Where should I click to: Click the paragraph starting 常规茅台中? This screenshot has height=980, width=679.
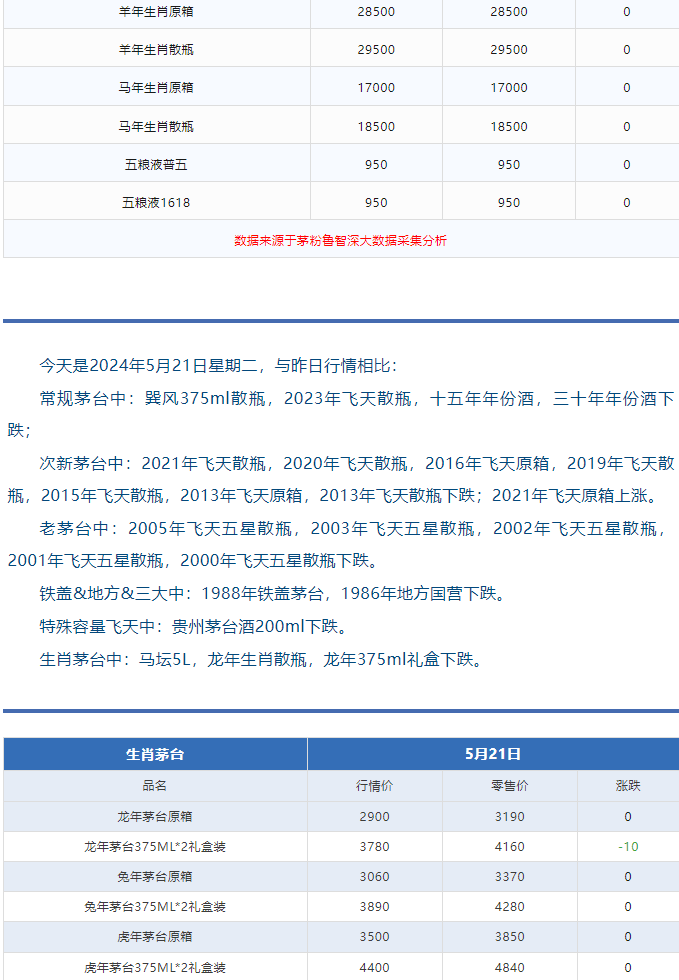pos(341,414)
